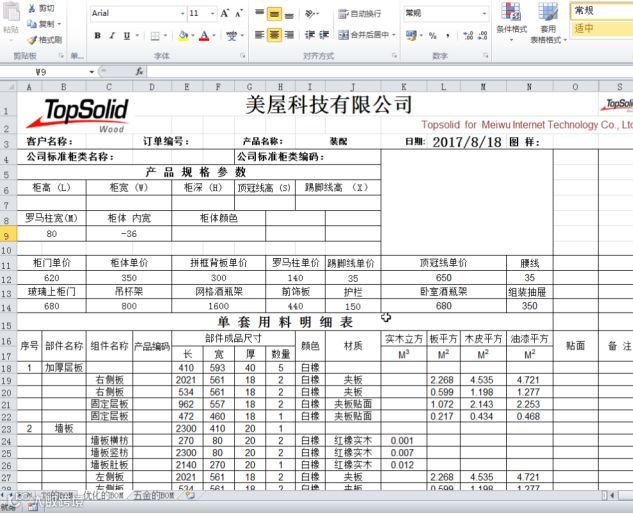Click the decrease decimal places icon
The image size is (633, 514).
tap(482, 36)
